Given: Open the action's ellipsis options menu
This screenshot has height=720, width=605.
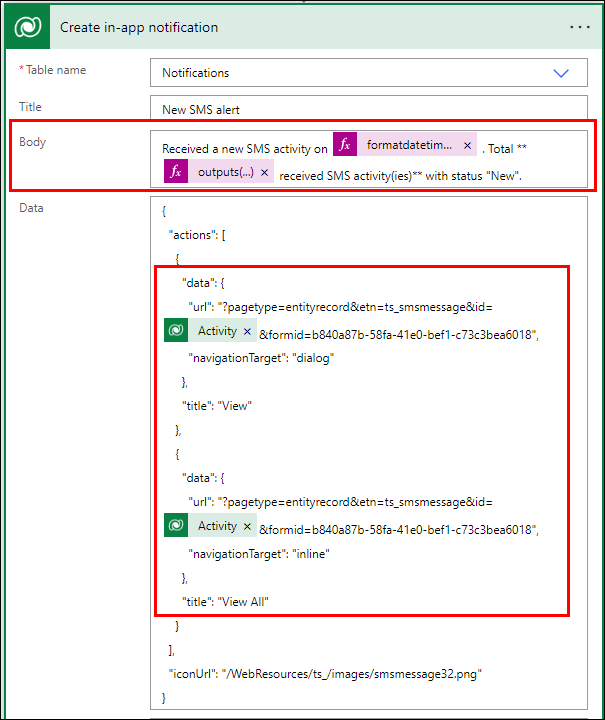Looking at the screenshot, I should (580, 27).
